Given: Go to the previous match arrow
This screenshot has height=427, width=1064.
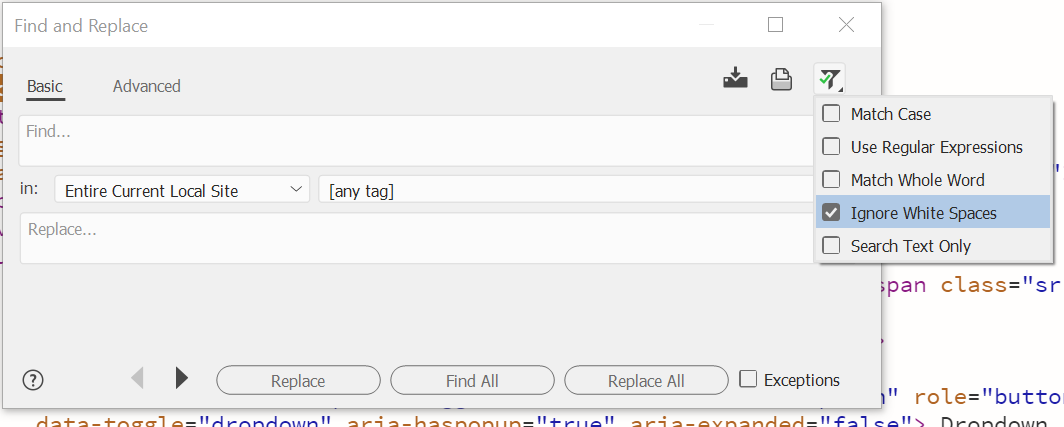Looking at the screenshot, I should 137,378.
